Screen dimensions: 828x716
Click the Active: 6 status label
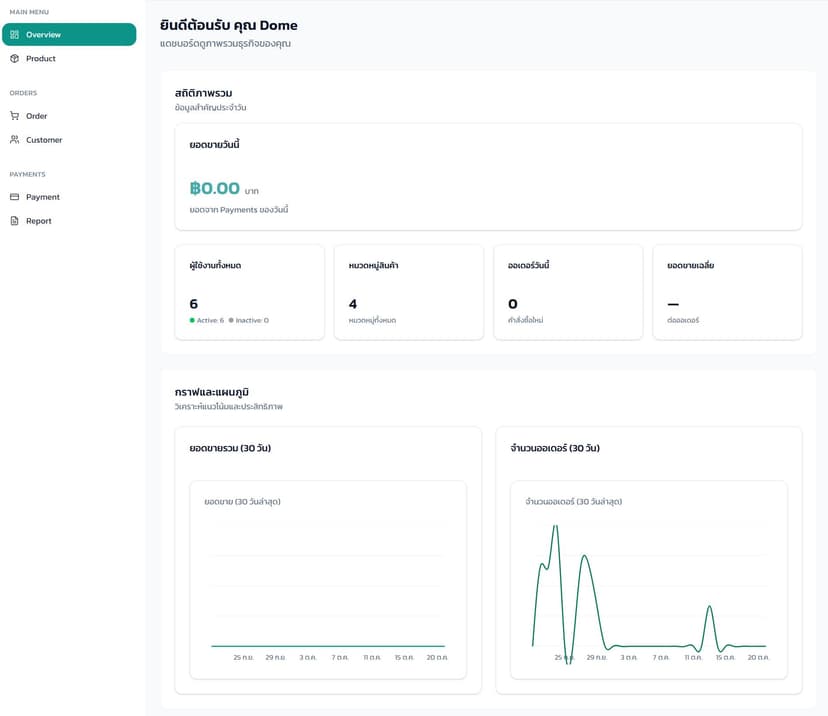coord(210,320)
